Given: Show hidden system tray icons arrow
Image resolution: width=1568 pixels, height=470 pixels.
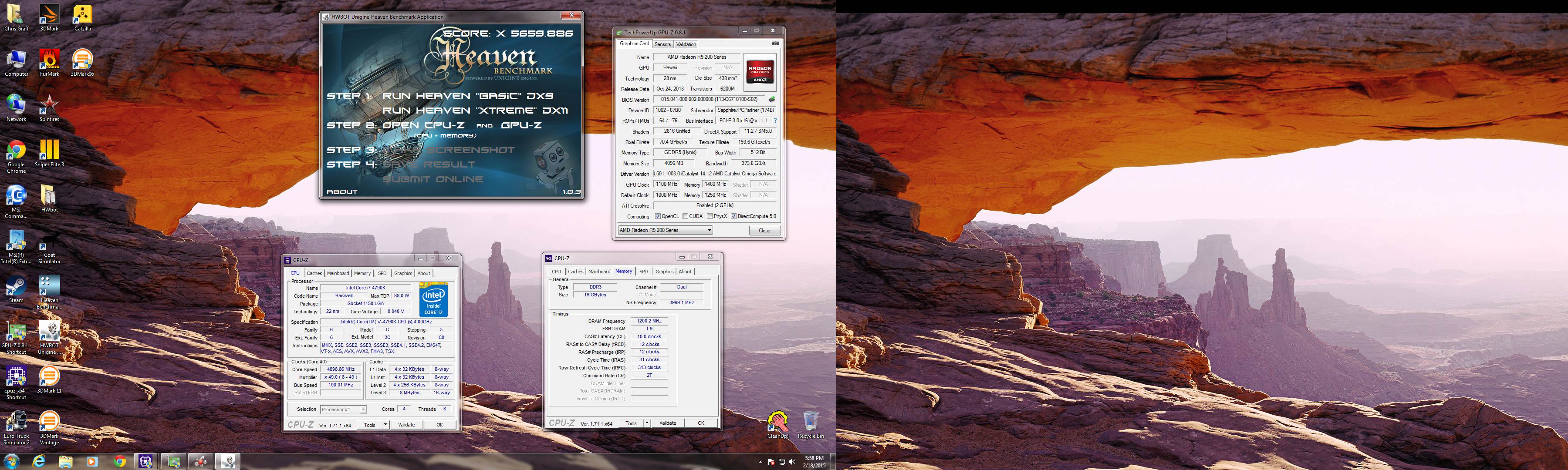Looking at the screenshot, I should 760,461.
